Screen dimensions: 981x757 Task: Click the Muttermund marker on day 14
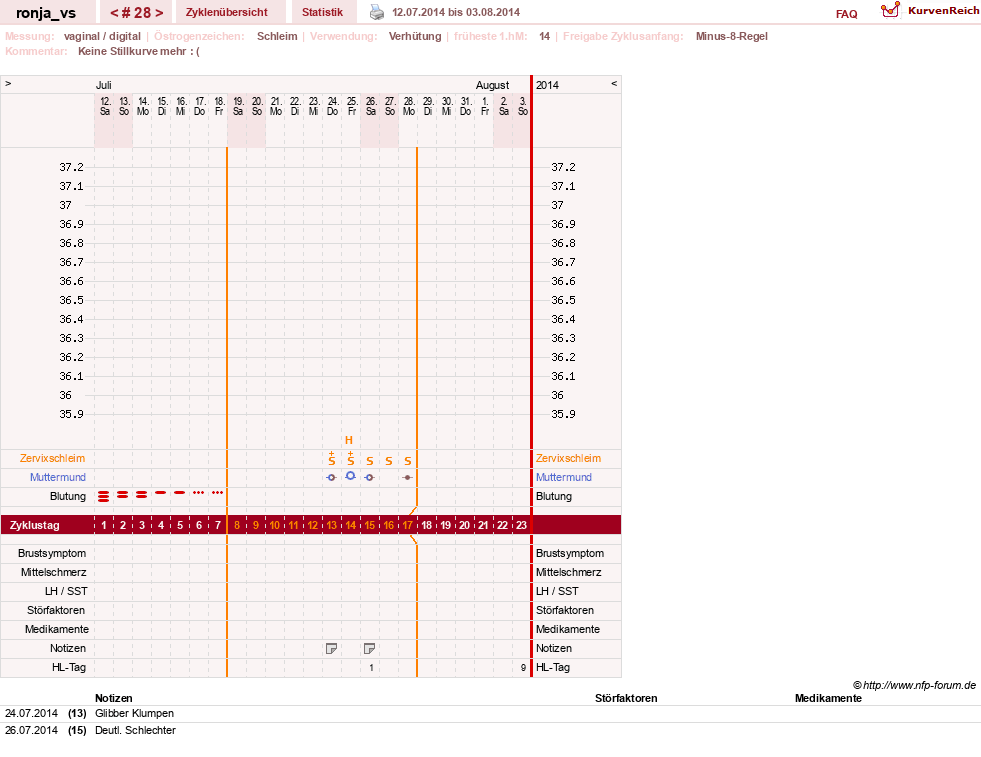(x=350, y=476)
